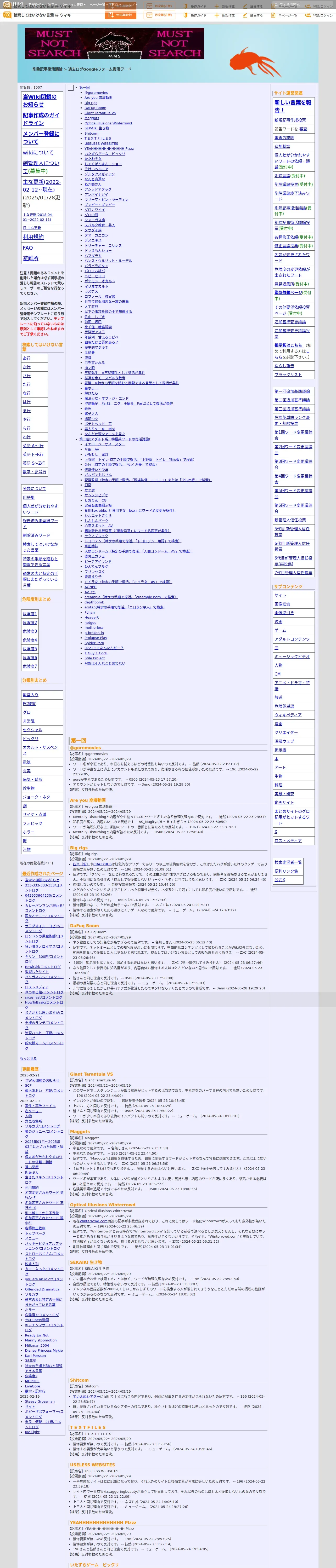Click the 閲覧数：1007 view counter text
This screenshot has height=1568, width=336.
click(x=31, y=88)
